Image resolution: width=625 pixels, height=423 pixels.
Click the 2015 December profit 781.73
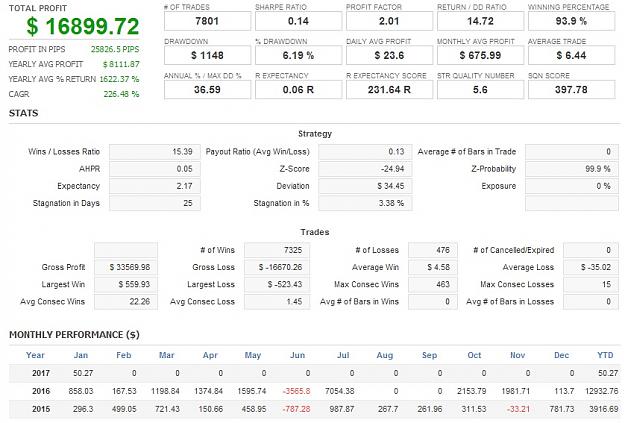562,409
